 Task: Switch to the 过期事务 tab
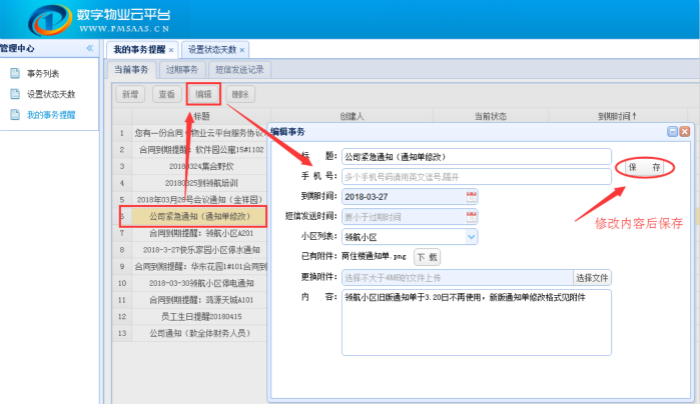point(181,69)
